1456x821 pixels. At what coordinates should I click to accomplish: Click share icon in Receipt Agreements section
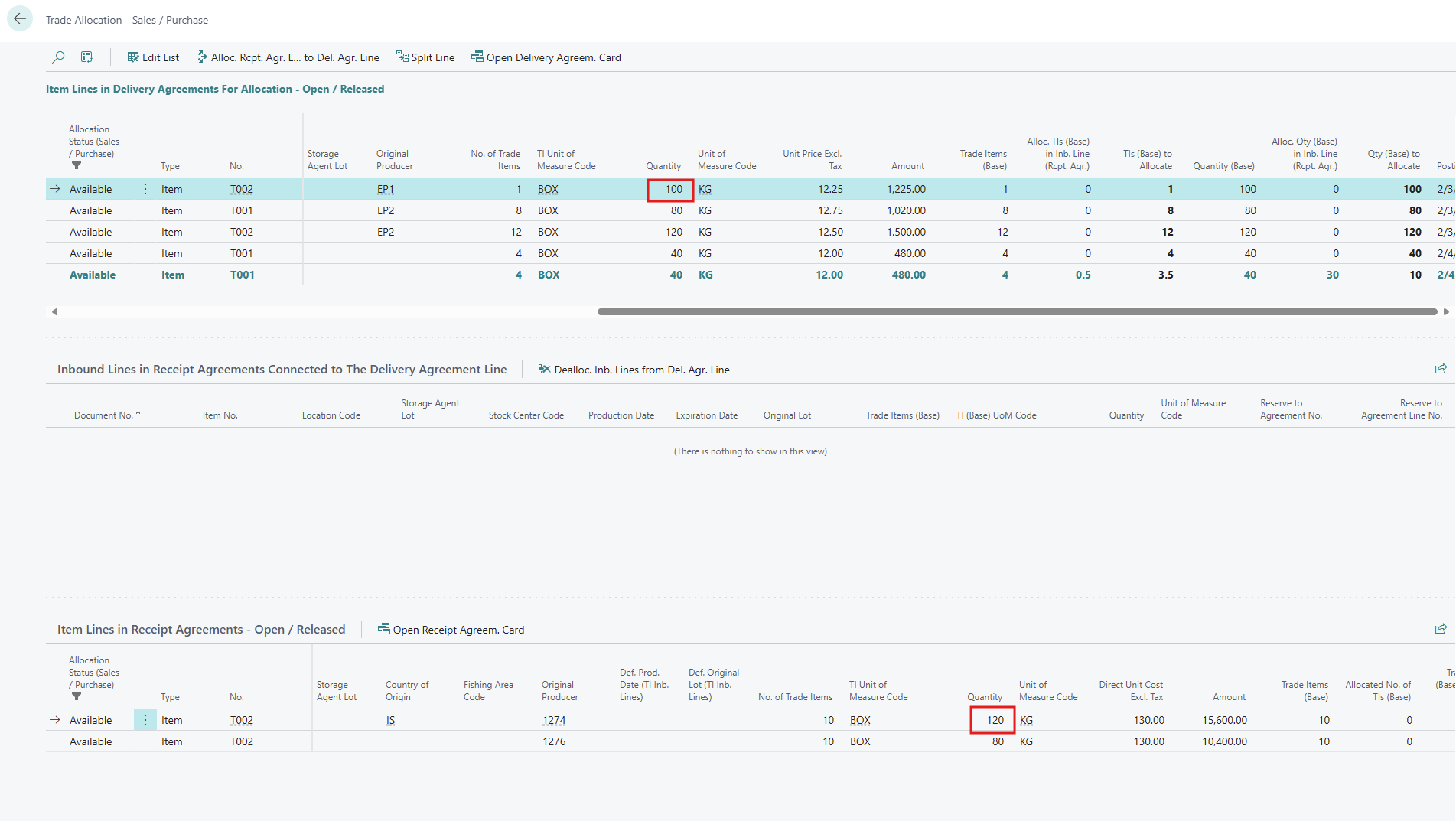click(x=1441, y=629)
